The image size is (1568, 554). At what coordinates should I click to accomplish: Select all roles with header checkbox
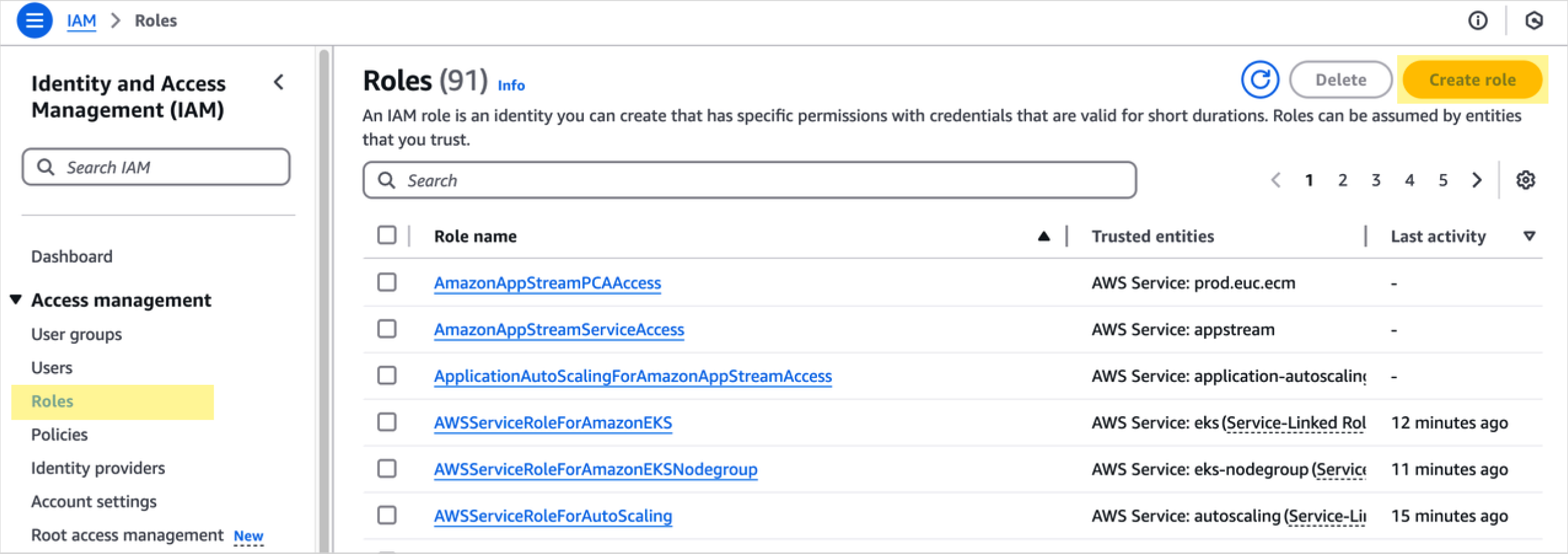click(386, 235)
